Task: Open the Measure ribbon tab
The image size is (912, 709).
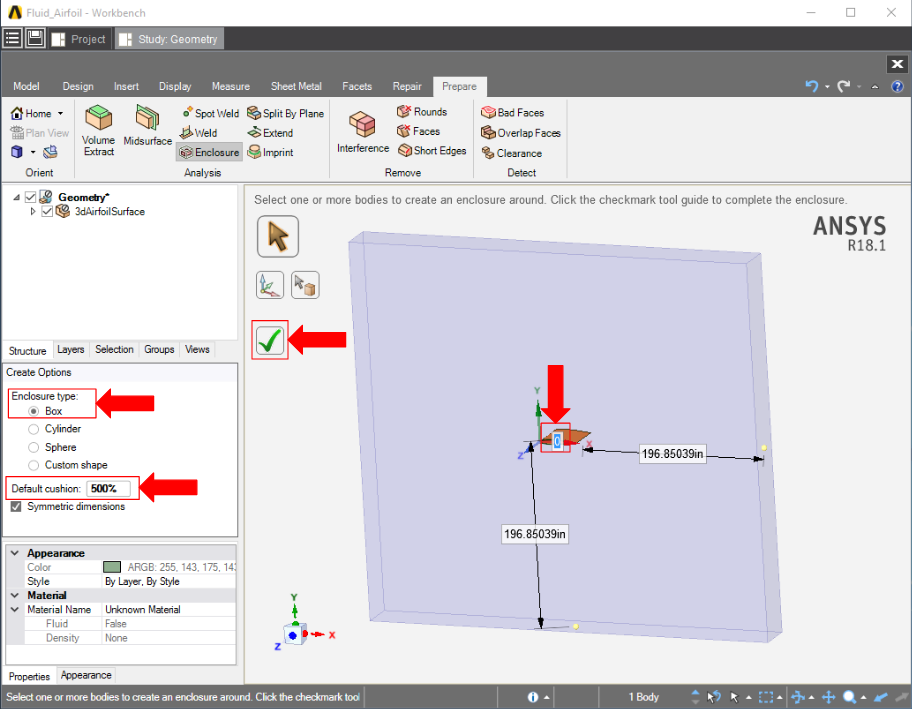Action: (x=231, y=86)
